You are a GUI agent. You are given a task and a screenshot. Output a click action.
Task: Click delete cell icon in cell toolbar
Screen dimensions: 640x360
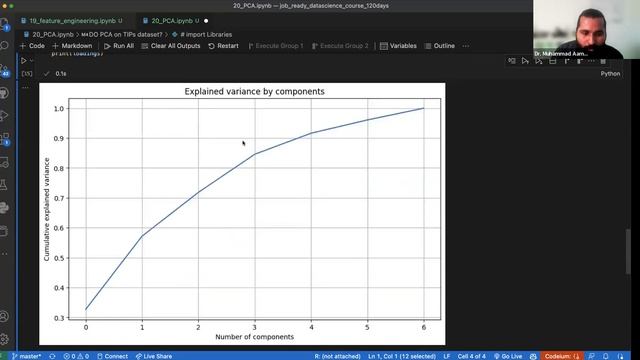603,61
